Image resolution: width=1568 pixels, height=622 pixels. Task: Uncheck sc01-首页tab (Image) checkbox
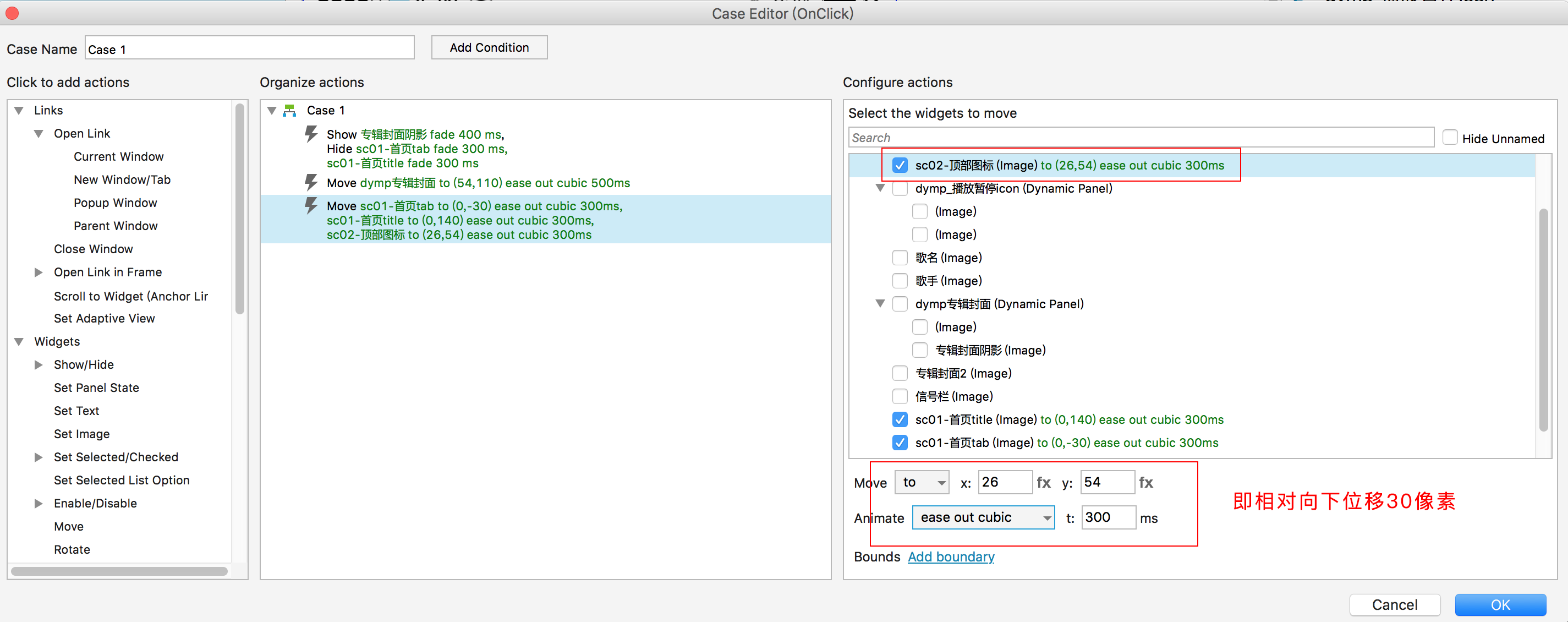(900, 443)
